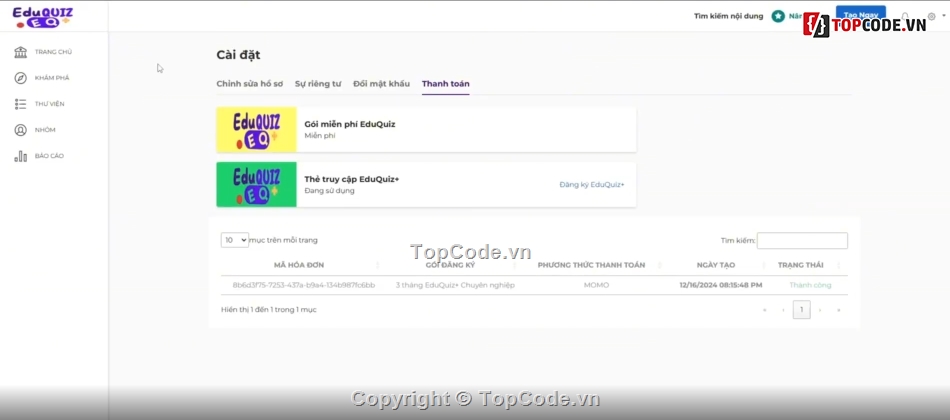This screenshot has width=950, height=420.
Task: Select Gói miễn phí EduQuiz title
Action: pyautogui.click(x=350, y=124)
